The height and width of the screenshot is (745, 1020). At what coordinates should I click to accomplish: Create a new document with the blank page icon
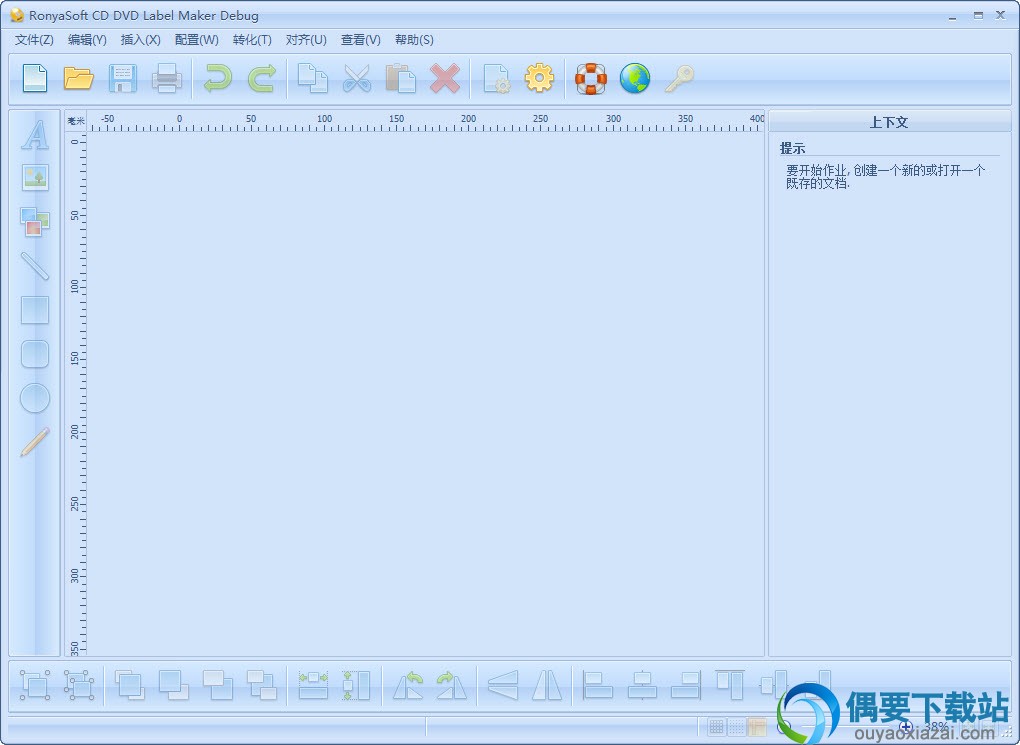[35, 78]
